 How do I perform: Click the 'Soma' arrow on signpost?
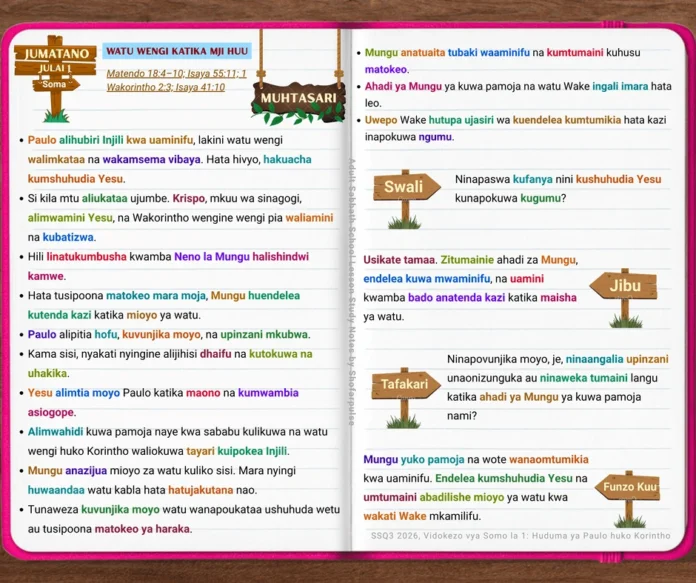click(x=56, y=84)
